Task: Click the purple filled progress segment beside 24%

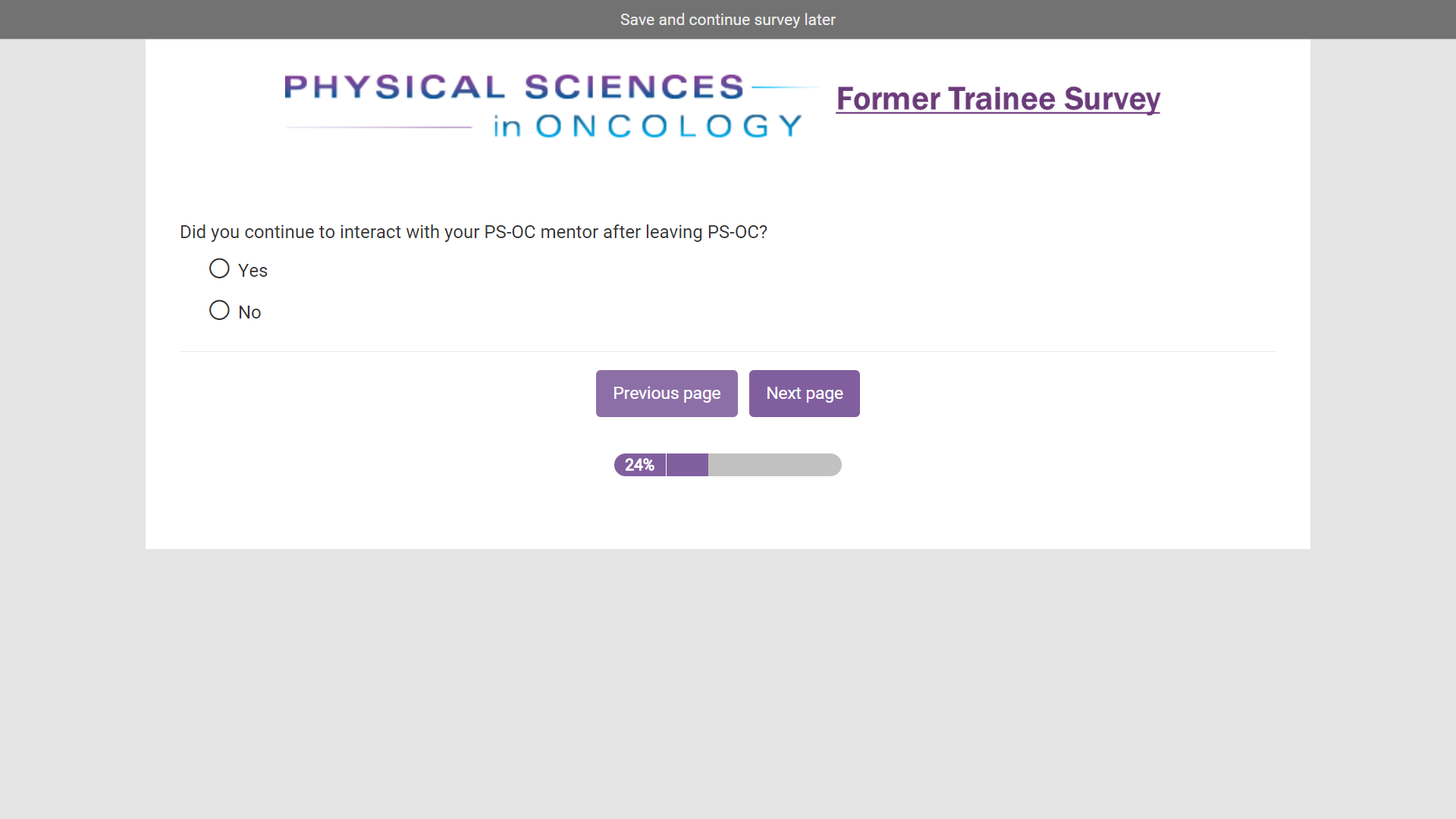Action: click(x=687, y=465)
